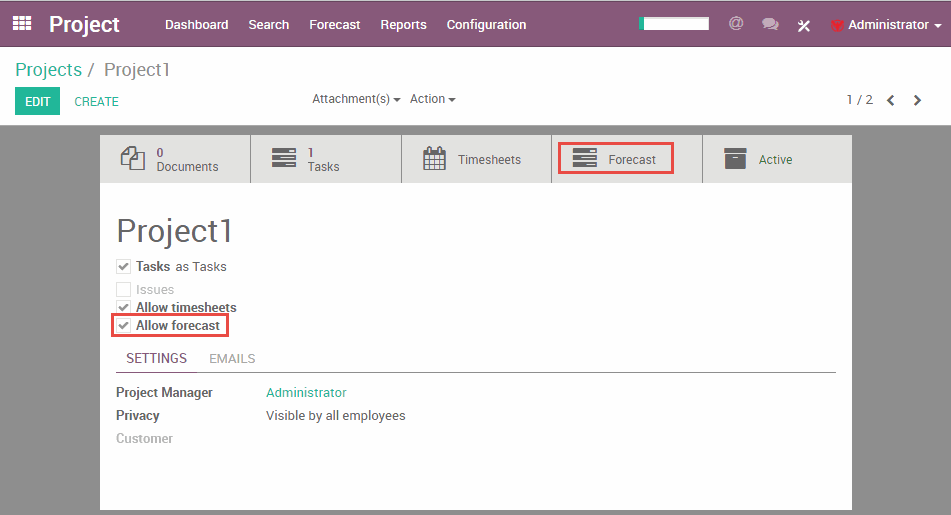Expand the Action dropdown
951x515 pixels.
[432, 100]
